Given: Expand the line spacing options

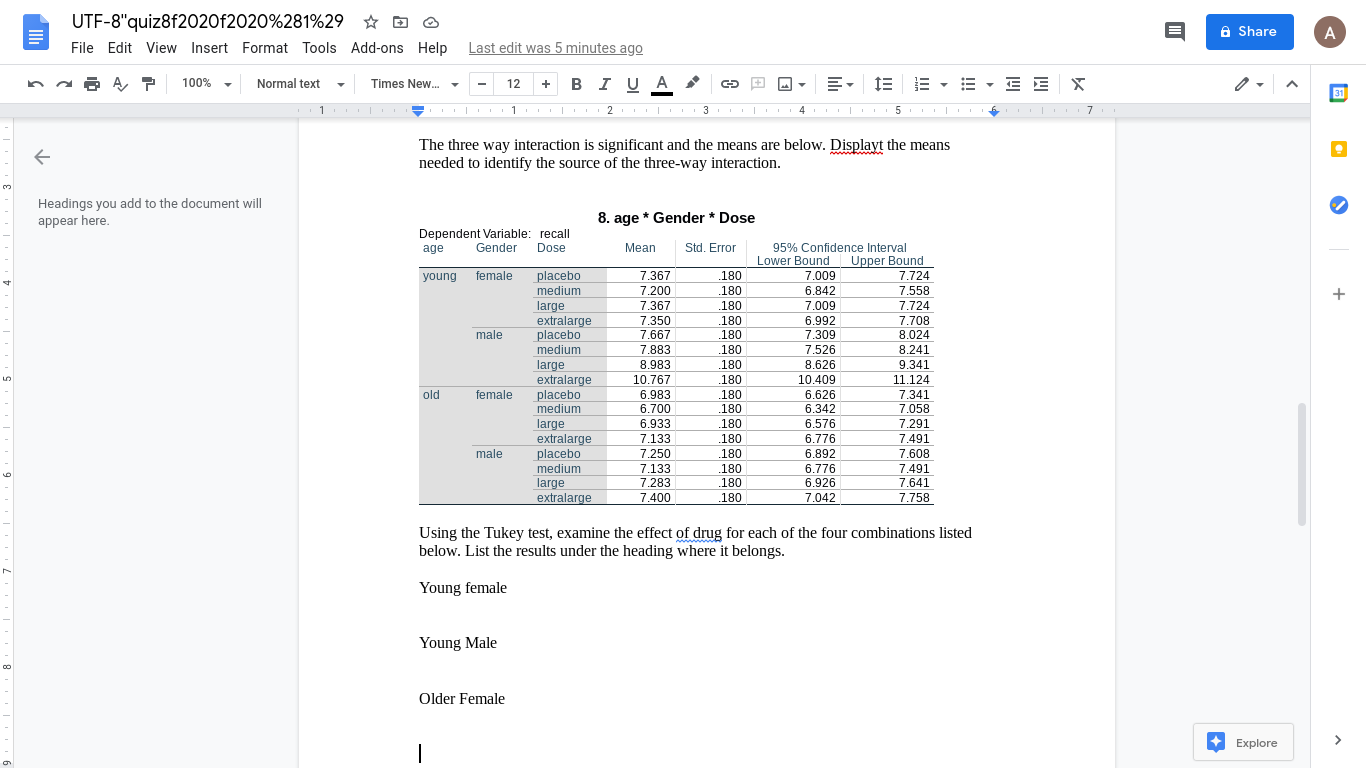Looking at the screenshot, I should (x=883, y=84).
